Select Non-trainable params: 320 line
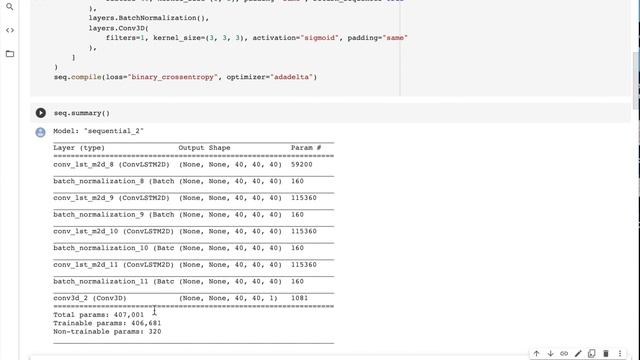Viewport: 640px width, 360px height. point(107,332)
